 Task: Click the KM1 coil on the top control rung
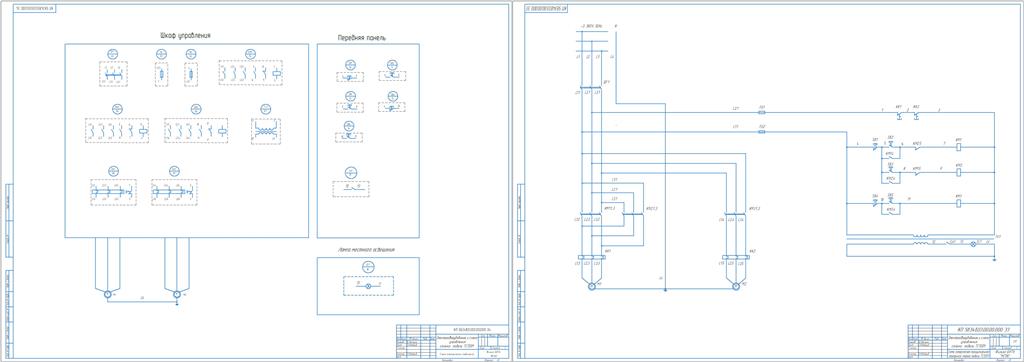[959, 147]
